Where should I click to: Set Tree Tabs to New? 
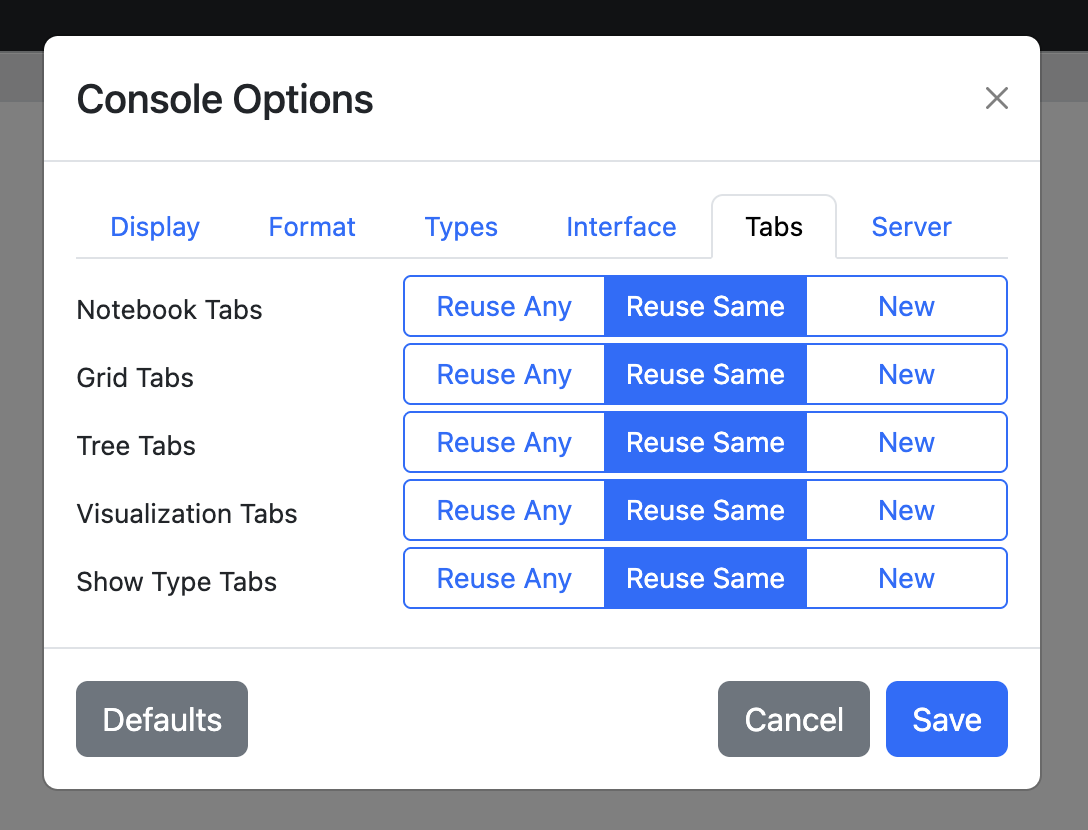pyautogui.click(x=906, y=442)
